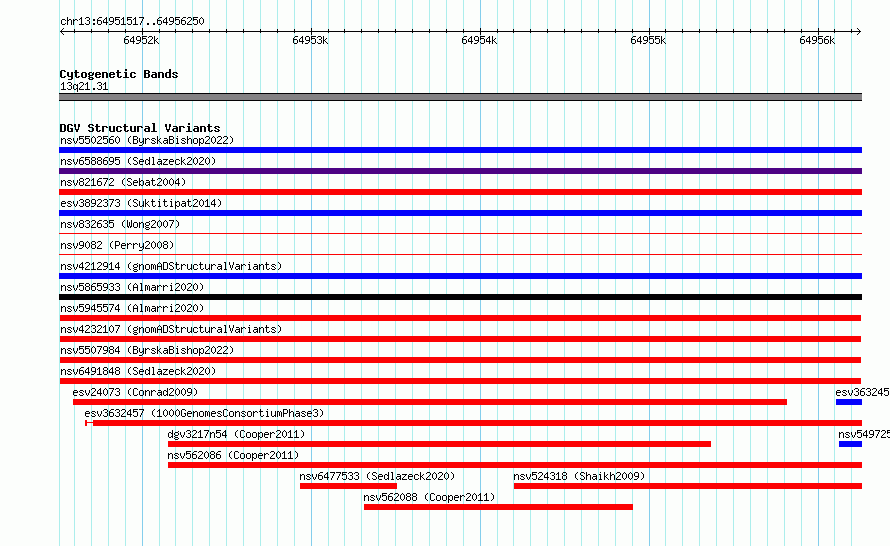
Task: Select the blue nsv4212914 variant bar
Action: (x=460, y=276)
